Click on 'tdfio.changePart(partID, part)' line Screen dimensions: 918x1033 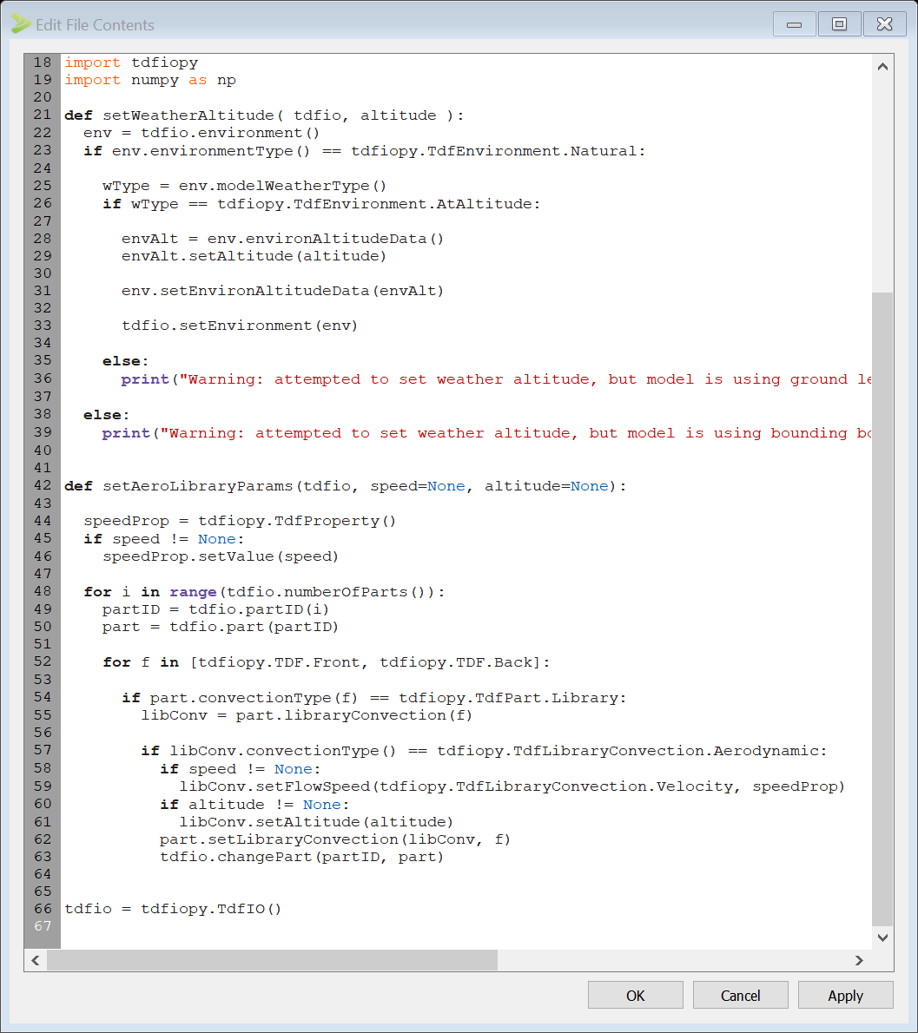[302, 857]
